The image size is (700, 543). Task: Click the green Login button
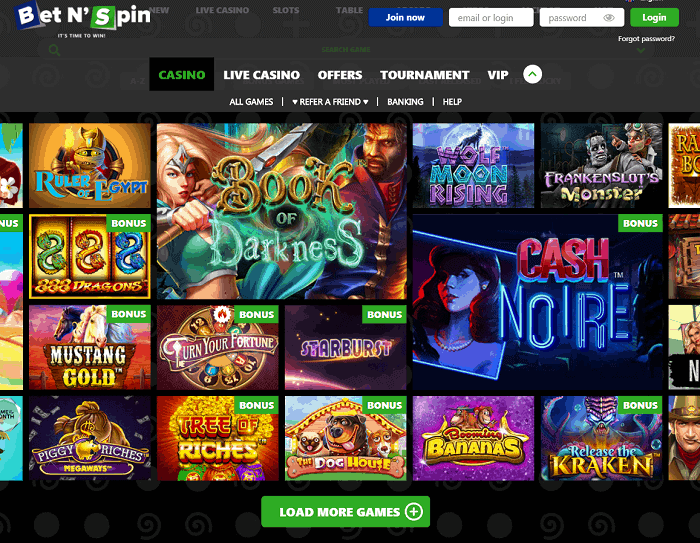654,17
